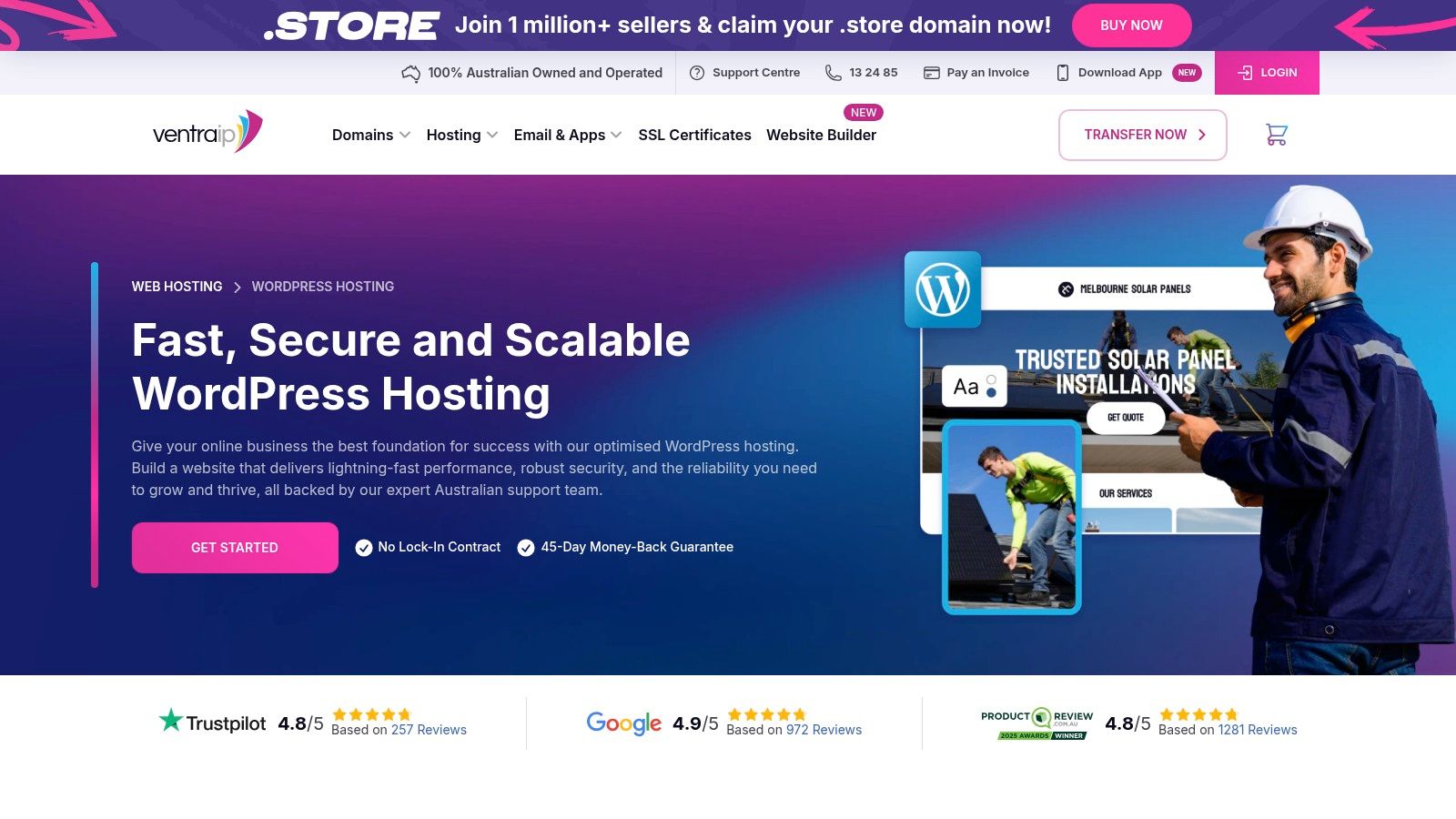1456x819 pixels.
Task: Click the Pay an Invoice card icon
Action: coord(932,72)
